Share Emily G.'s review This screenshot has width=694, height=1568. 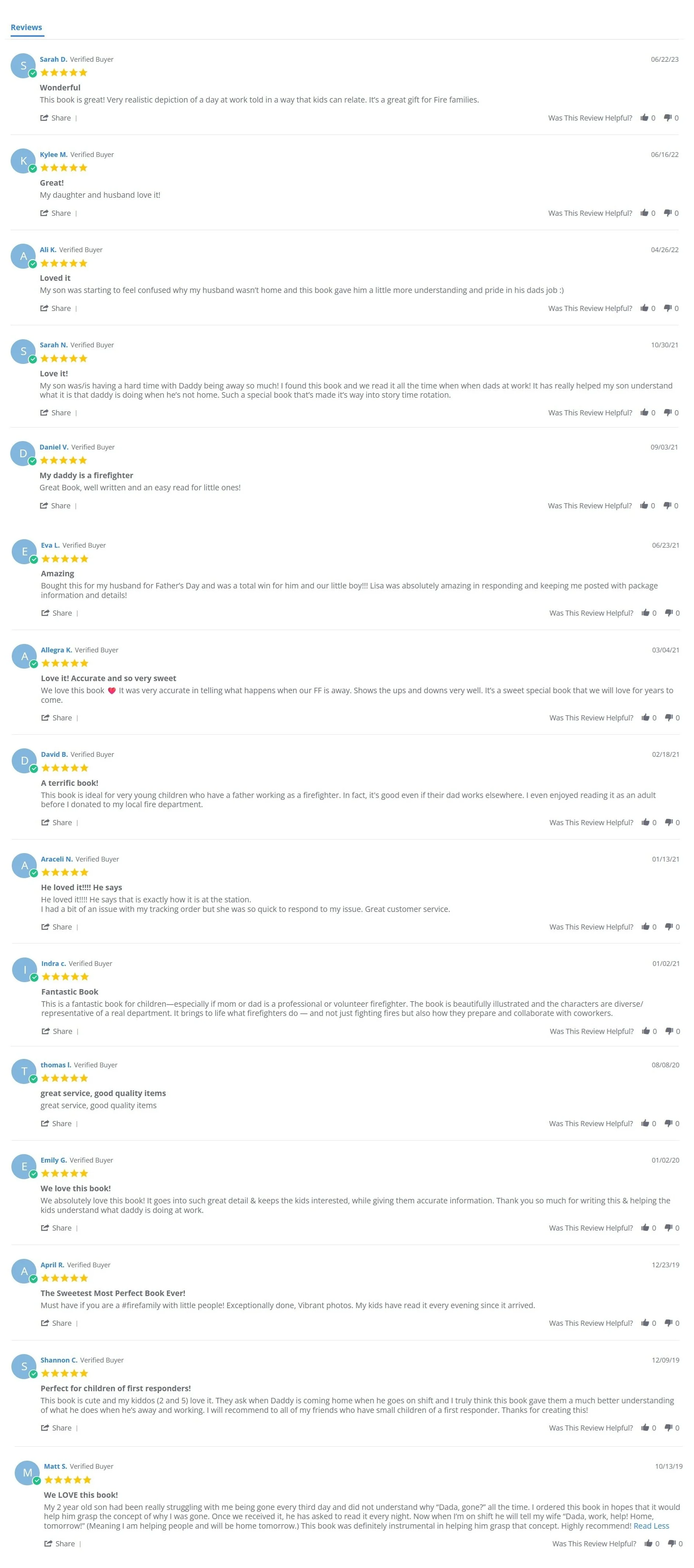click(x=56, y=1228)
